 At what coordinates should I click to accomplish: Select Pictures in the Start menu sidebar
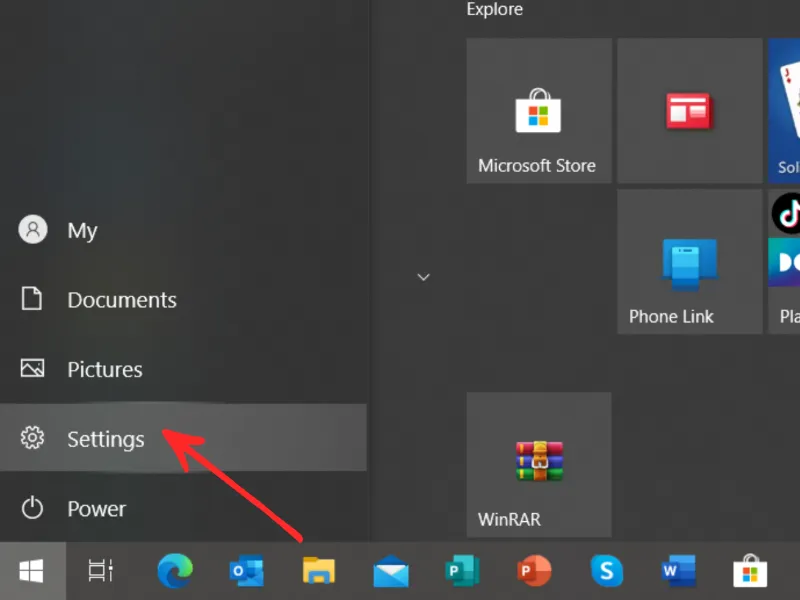[x=104, y=369]
